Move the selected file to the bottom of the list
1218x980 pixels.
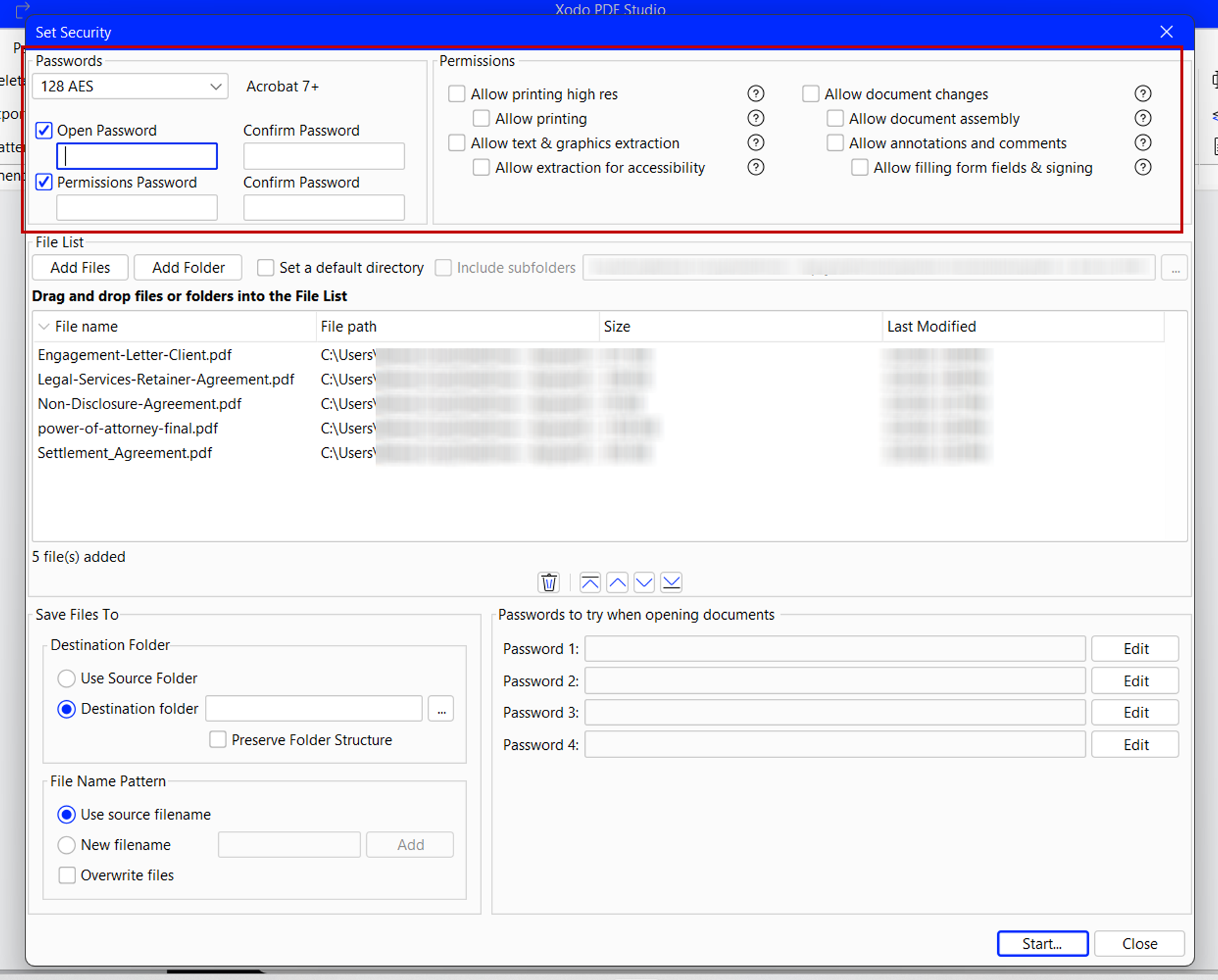pos(671,582)
